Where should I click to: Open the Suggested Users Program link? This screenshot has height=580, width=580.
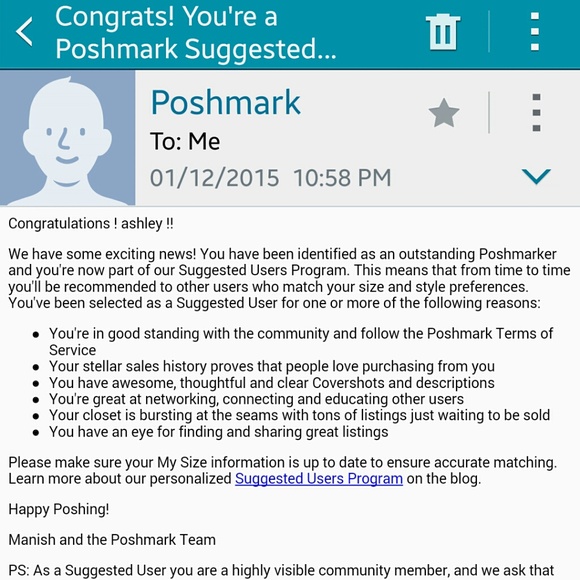coord(319,479)
